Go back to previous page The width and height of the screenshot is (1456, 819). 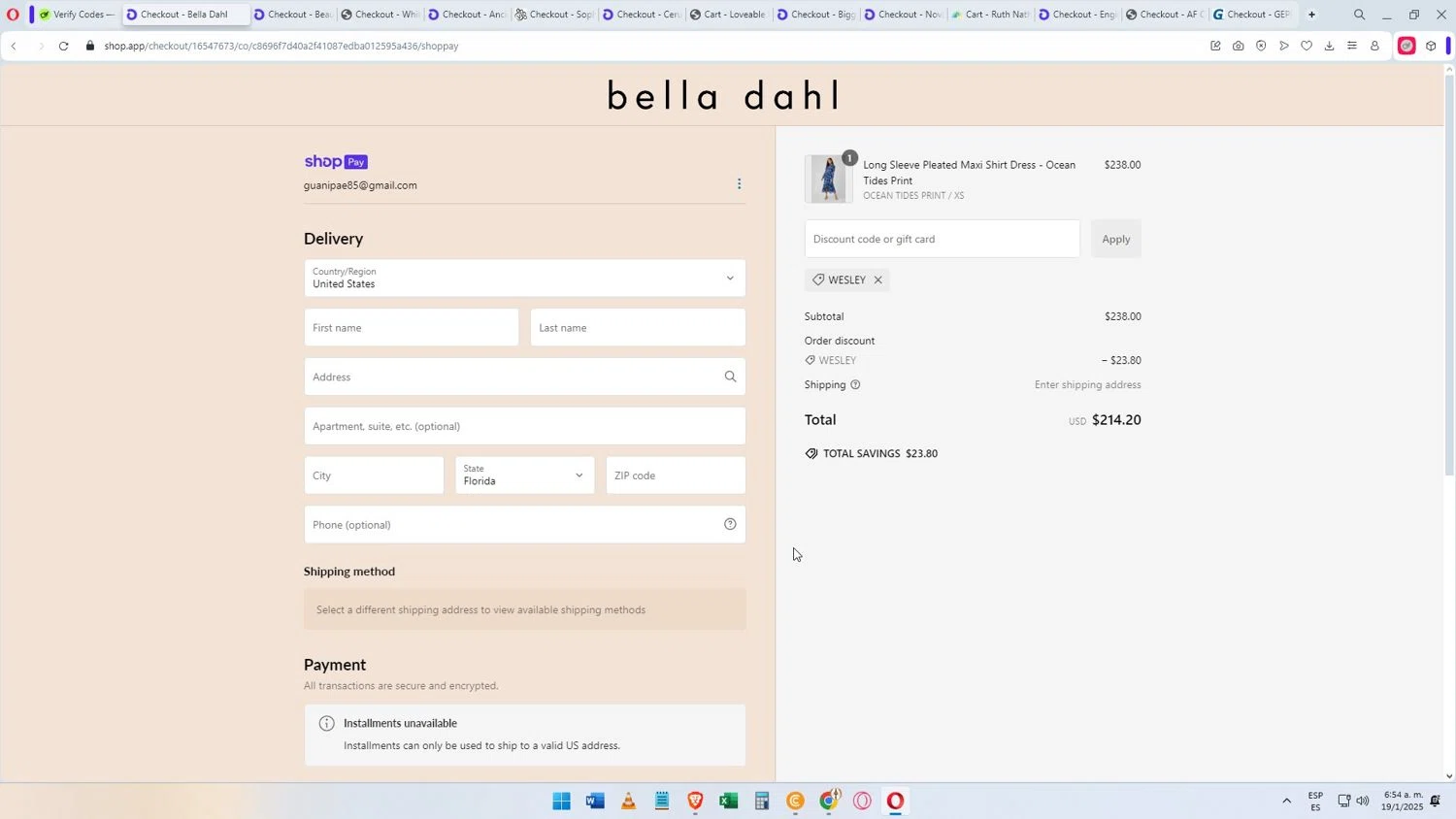click(x=14, y=46)
